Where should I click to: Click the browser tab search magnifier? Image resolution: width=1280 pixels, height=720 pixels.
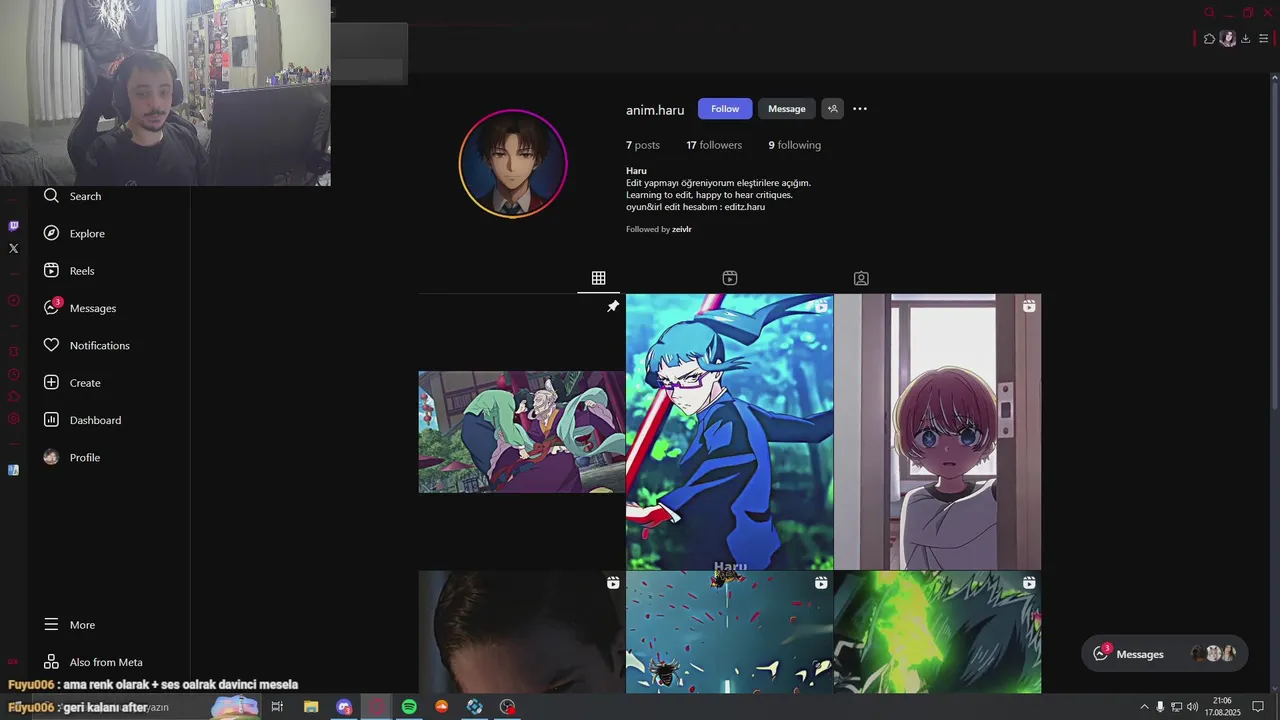(x=1209, y=12)
